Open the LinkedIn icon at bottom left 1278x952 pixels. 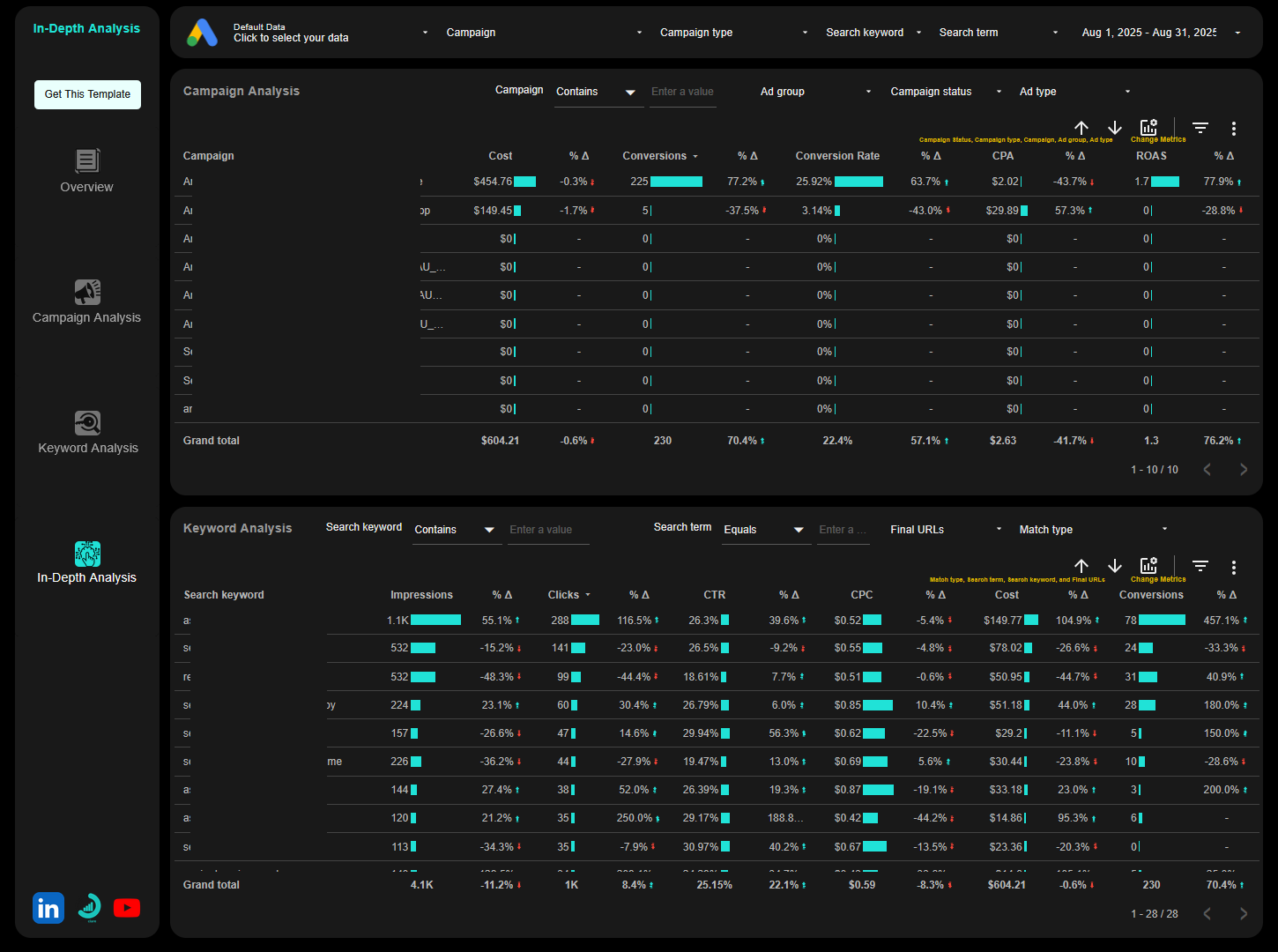48,907
